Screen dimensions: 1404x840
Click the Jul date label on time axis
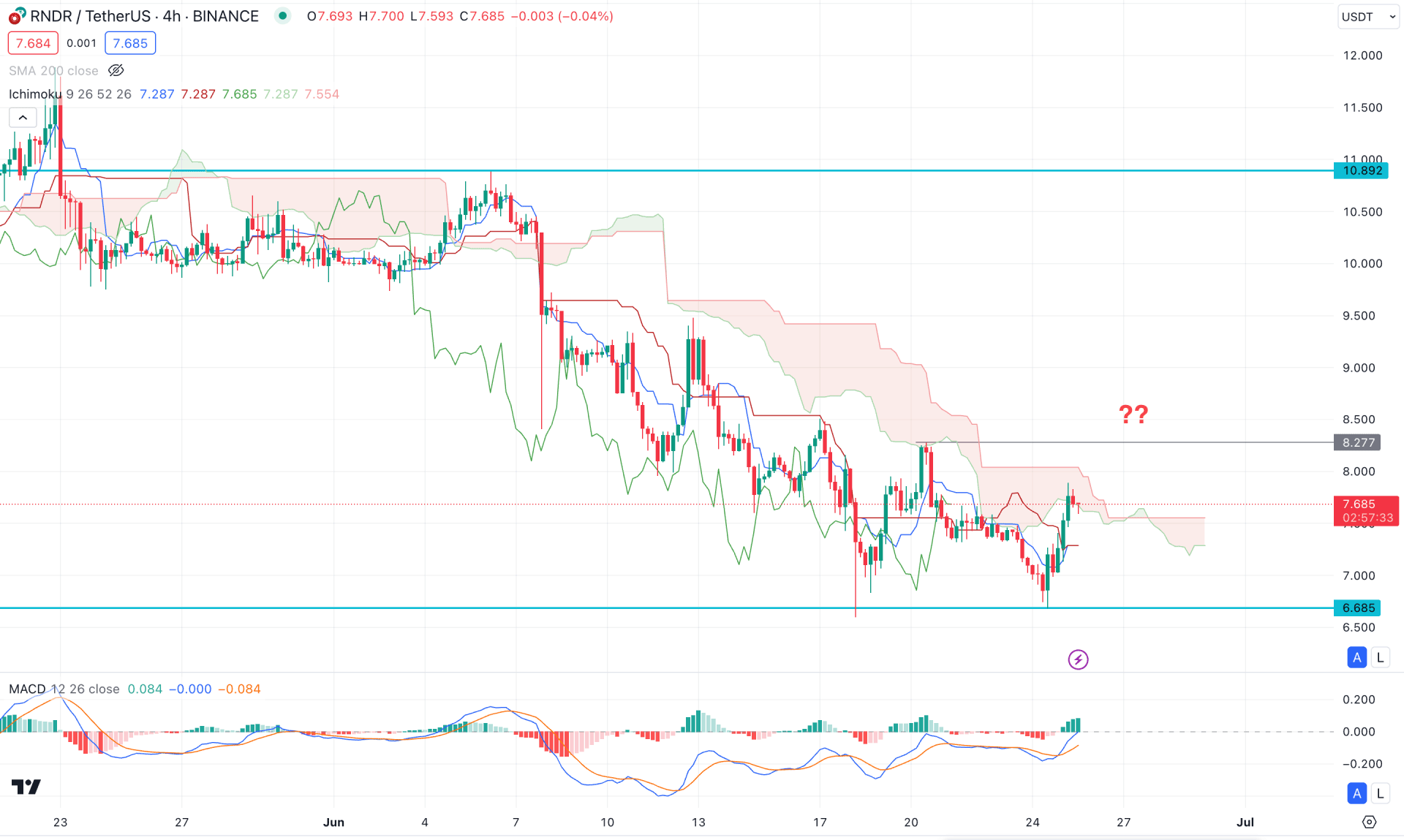point(1245,822)
